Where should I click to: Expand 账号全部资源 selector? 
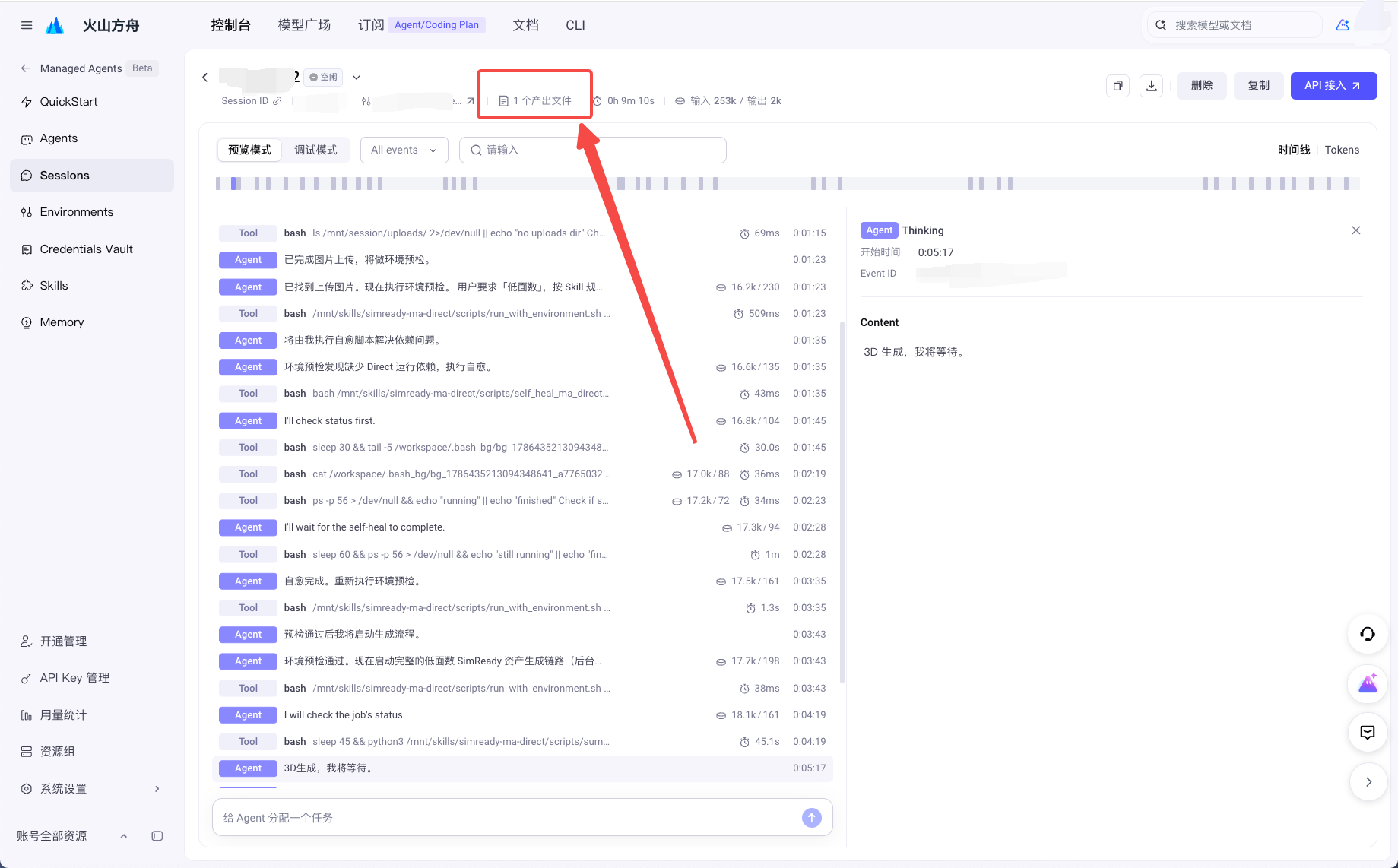(72, 836)
